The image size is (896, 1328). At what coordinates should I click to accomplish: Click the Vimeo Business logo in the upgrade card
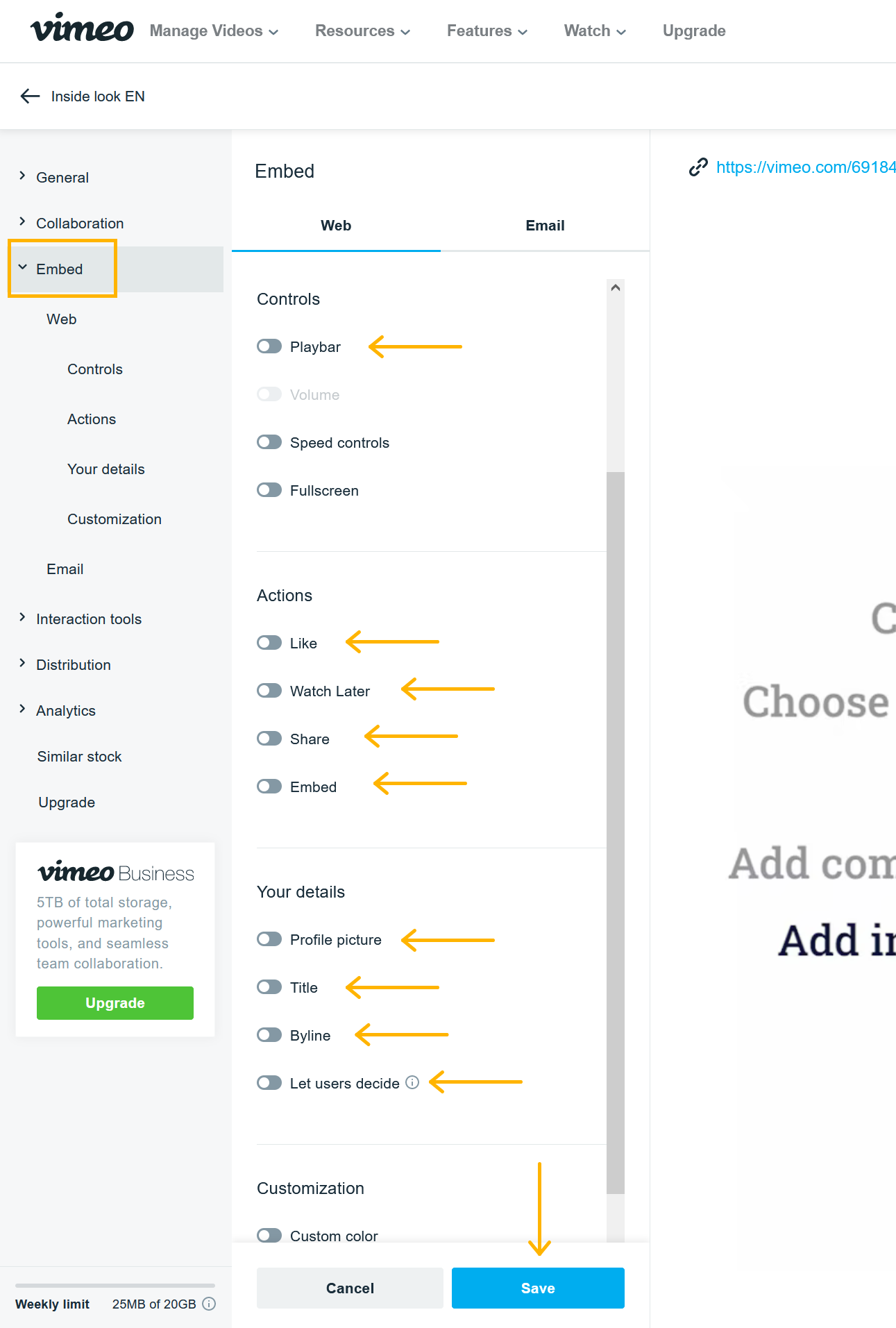coord(116,873)
